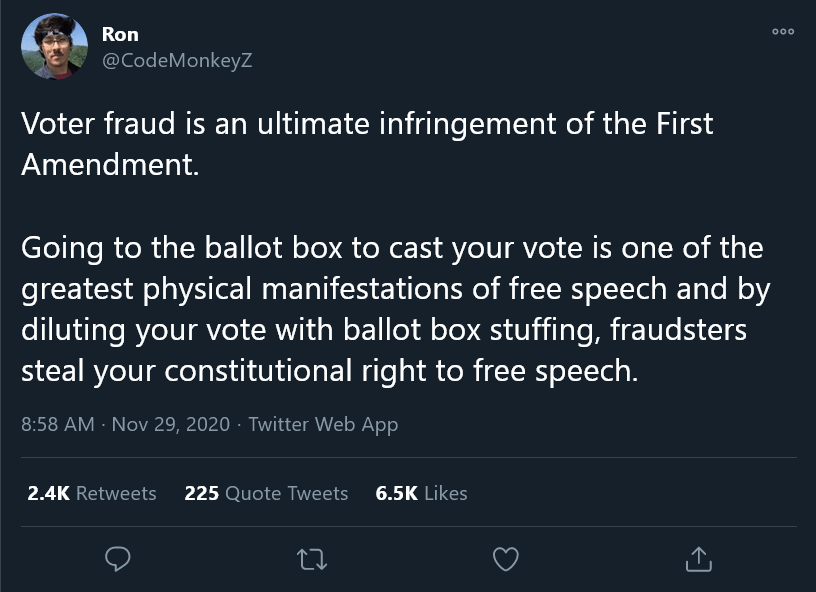The height and width of the screenshot is (592, 816).
Task: Click the word Retweets in stats row
Action: coord(116,493)
